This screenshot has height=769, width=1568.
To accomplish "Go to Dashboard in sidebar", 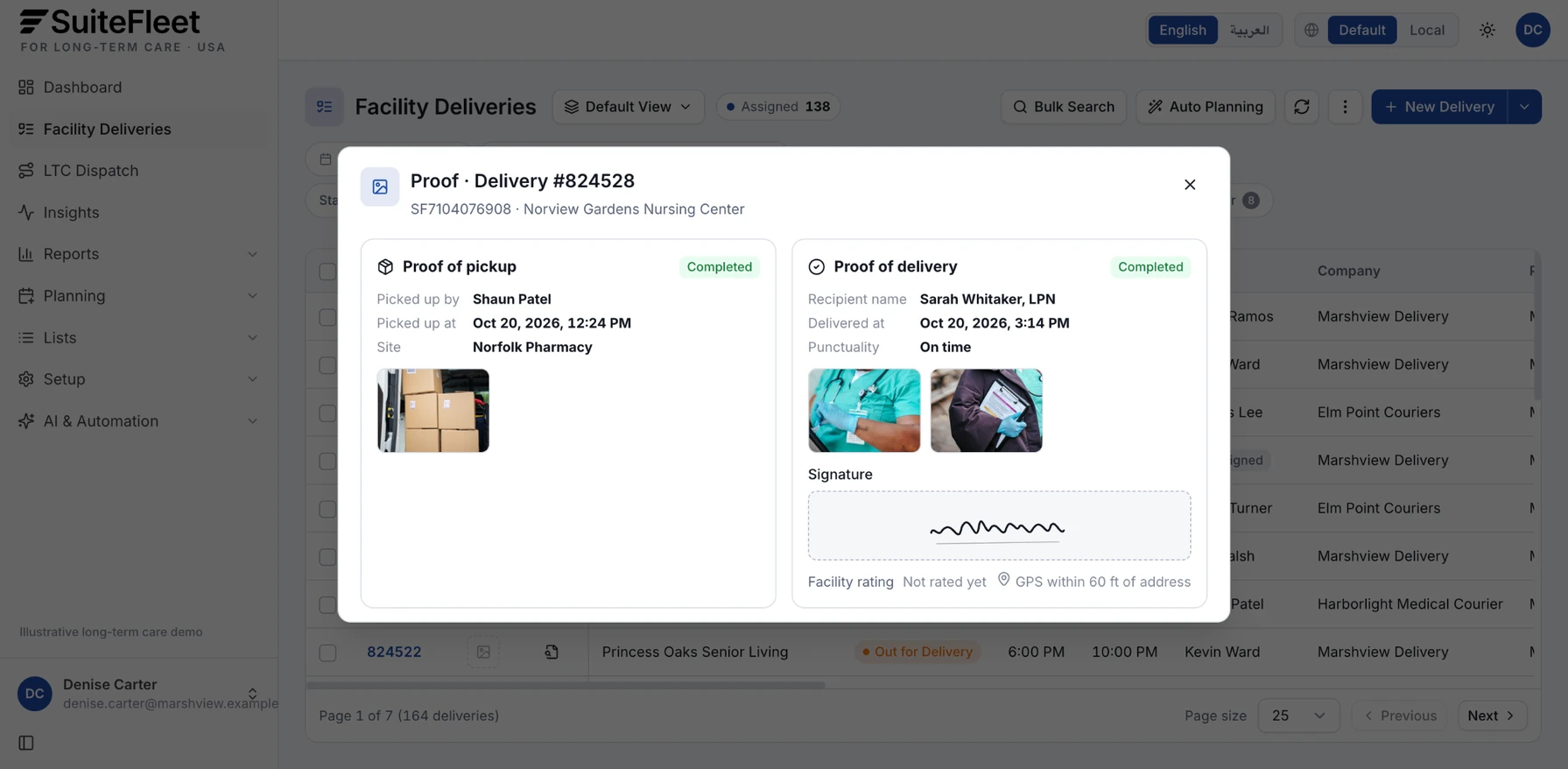I will (139, 88).
